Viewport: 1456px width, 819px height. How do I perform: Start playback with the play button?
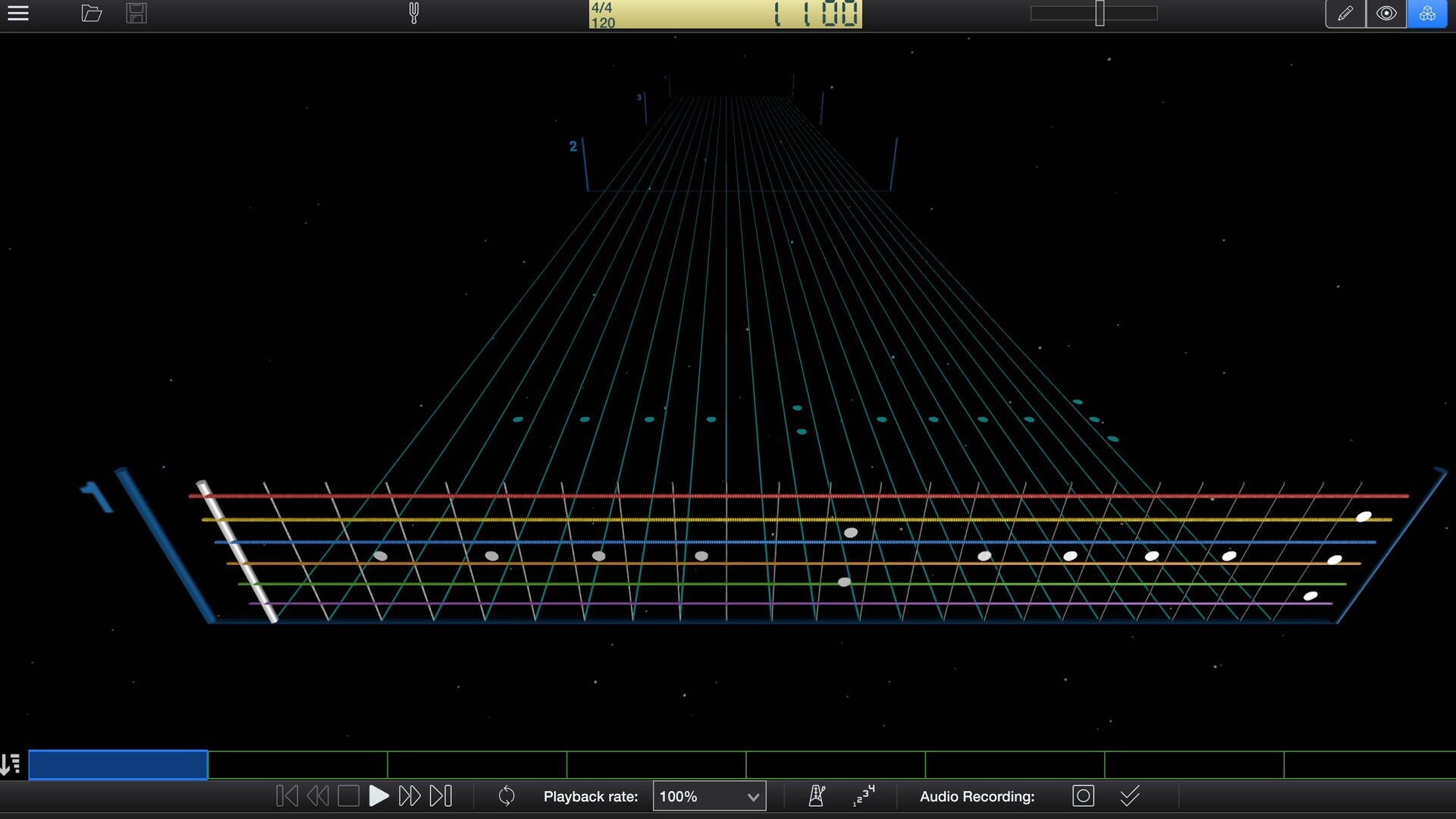(x=378, y=796)
